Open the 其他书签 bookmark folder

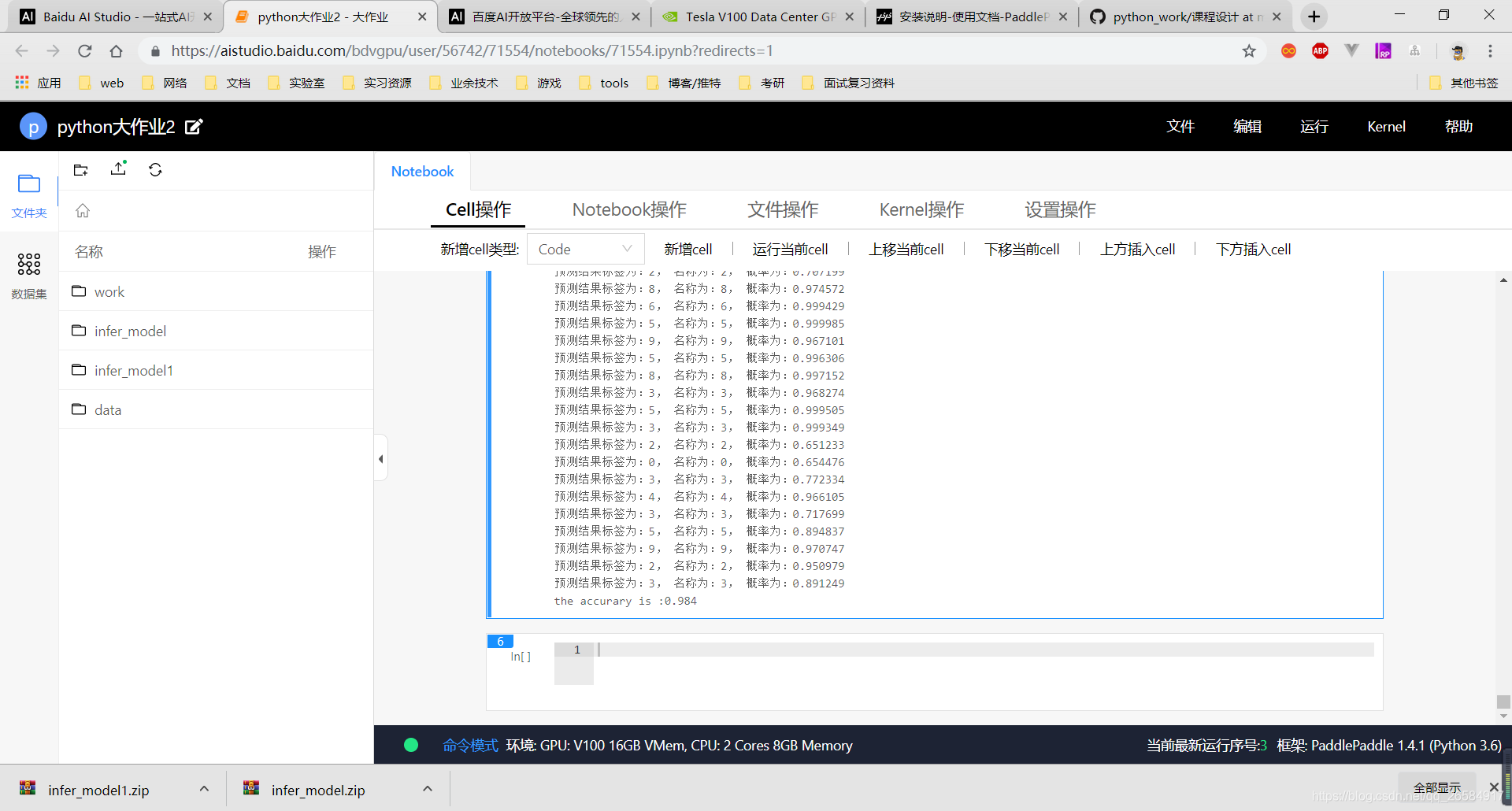1464,83
